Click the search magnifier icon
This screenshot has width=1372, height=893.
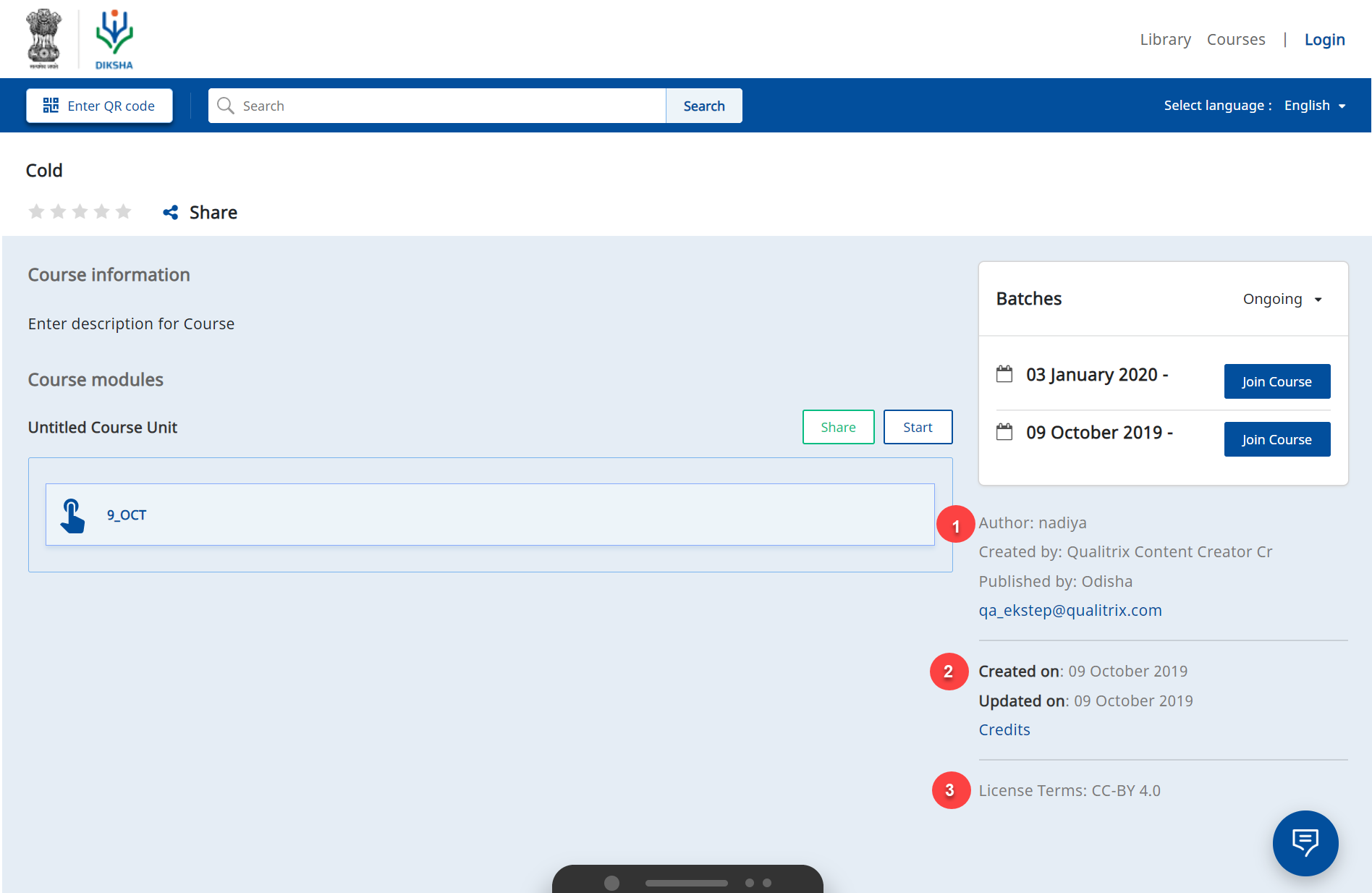point(226,106)
